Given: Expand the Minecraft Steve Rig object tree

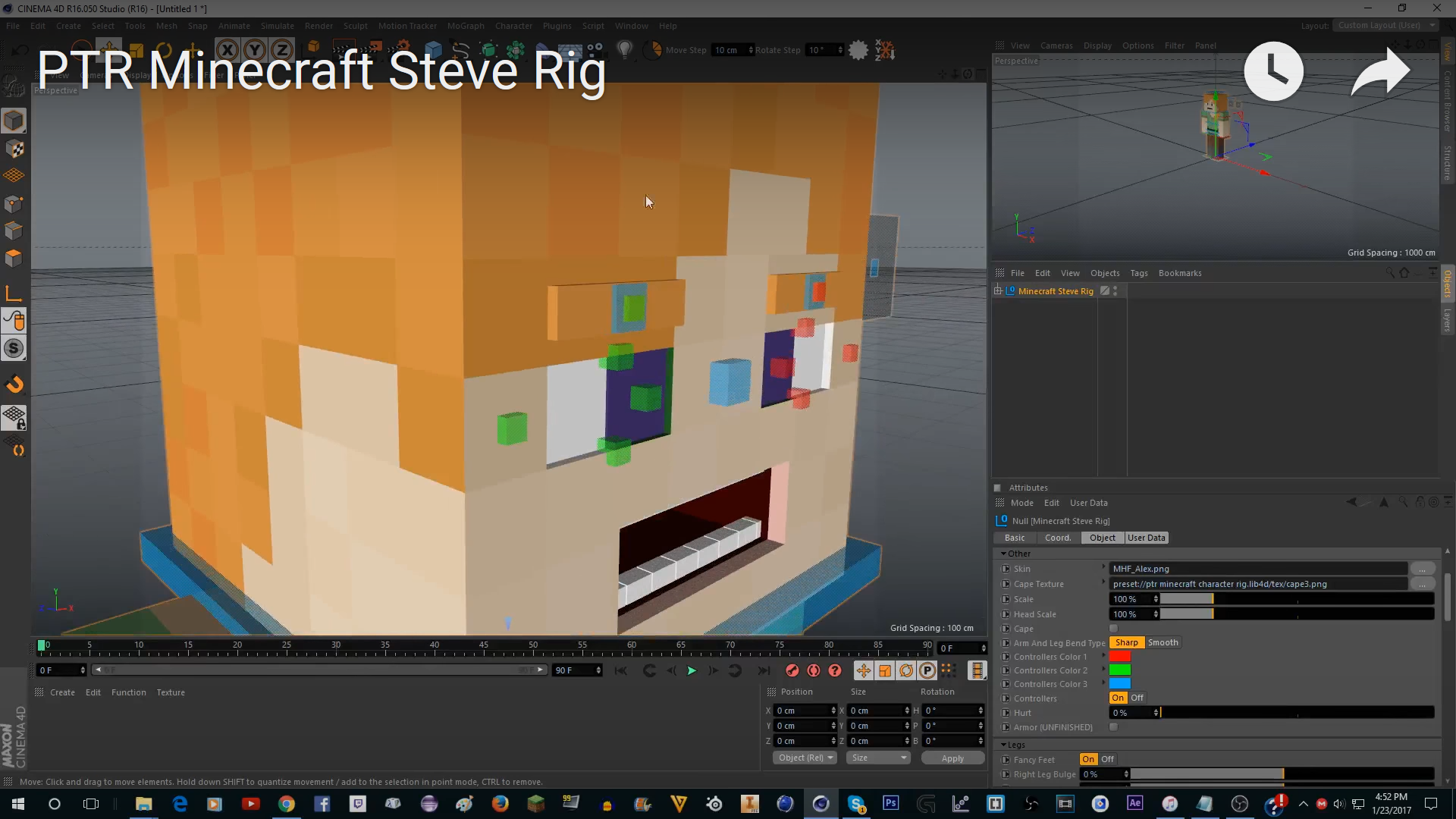Looking at the screenshot, I should [998, 290].
